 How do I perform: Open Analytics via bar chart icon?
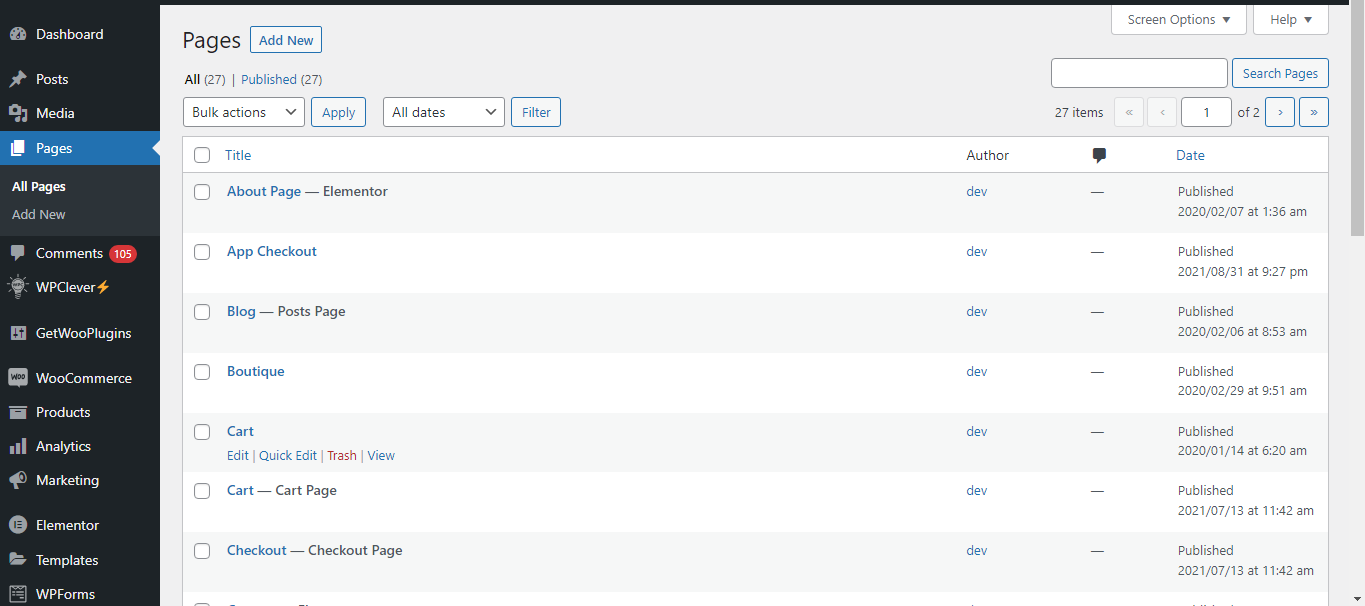pyautogui.click(x=18, y=446)
